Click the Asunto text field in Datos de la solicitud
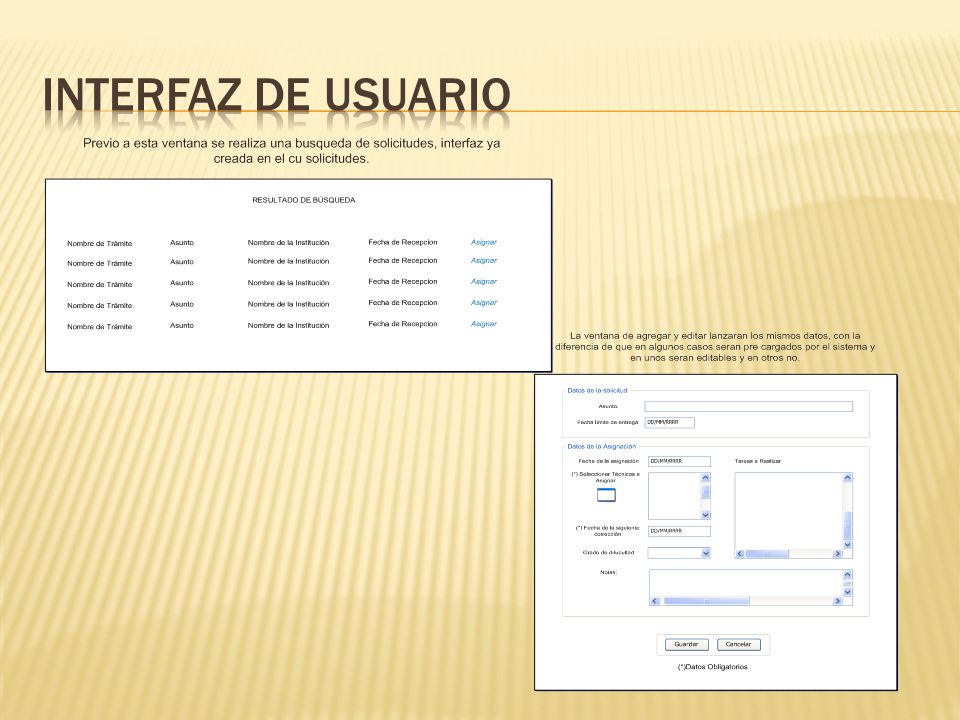The width and height of the screenshot is (960, 720). tap(748, 407)
